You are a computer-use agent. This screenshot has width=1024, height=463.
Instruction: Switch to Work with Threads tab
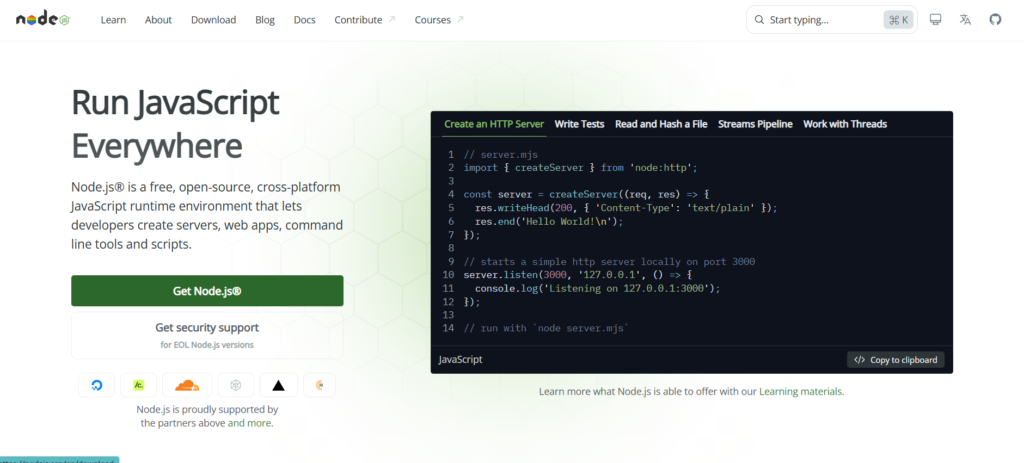coord(845,124)
